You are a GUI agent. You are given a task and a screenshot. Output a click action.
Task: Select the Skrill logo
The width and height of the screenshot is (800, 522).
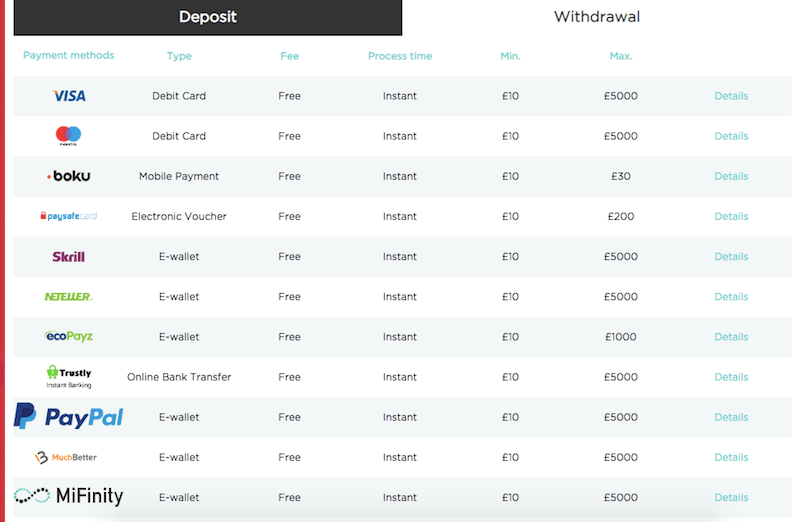68,256
